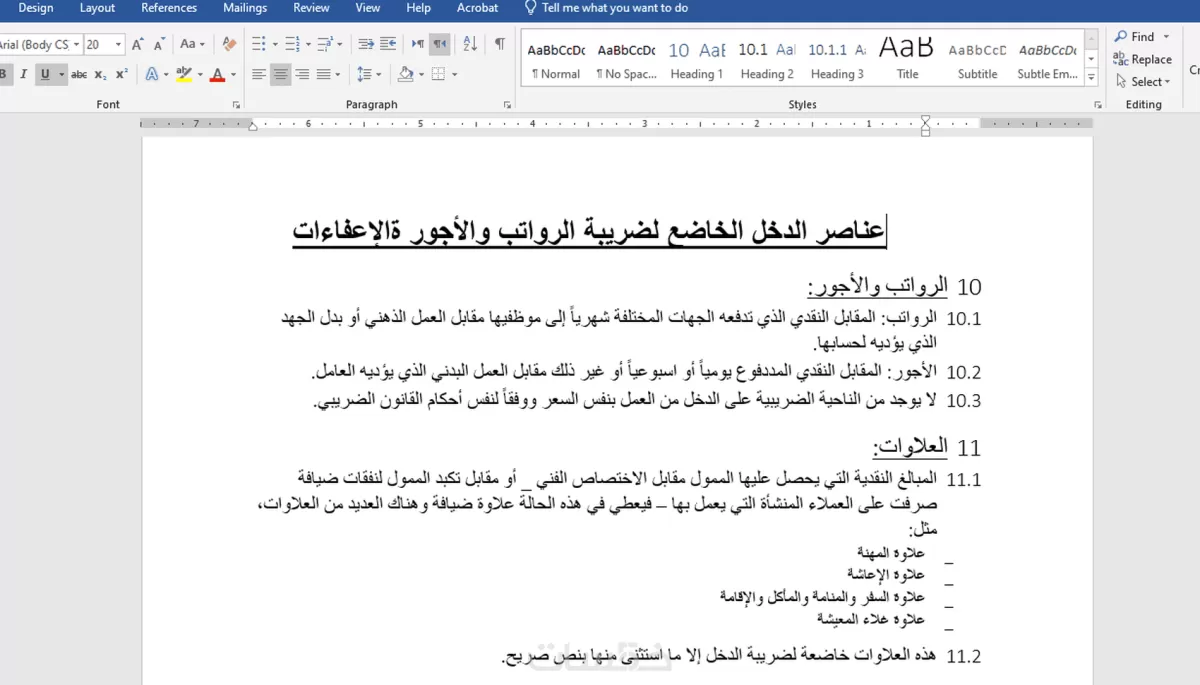Viewport: 1200px width, 685px height.
Task: Click the Replace button
Action: pos(1143,59)
